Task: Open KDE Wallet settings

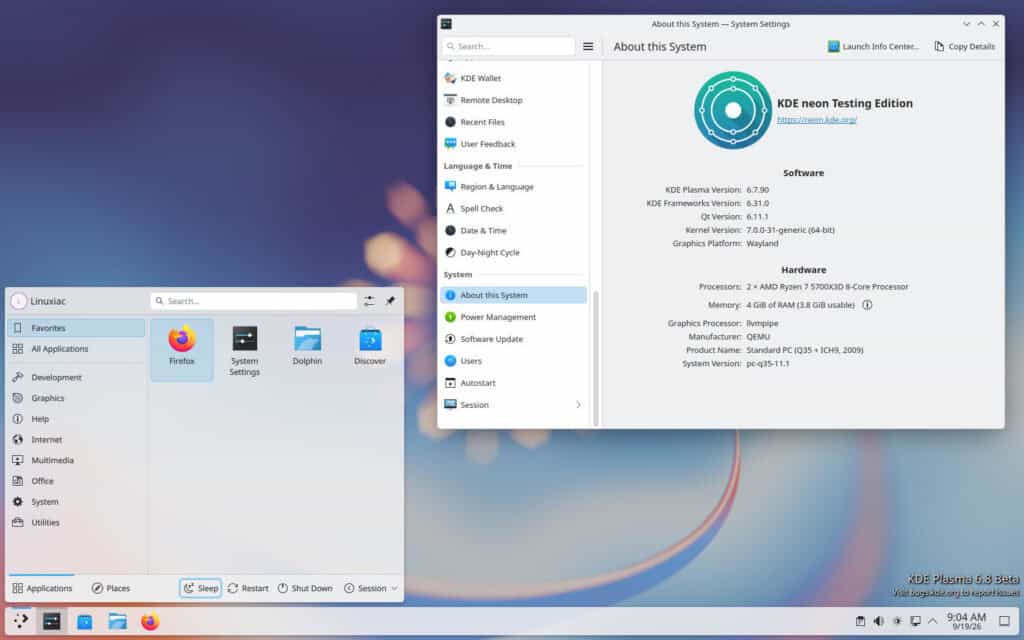Action: click(513, 78)
